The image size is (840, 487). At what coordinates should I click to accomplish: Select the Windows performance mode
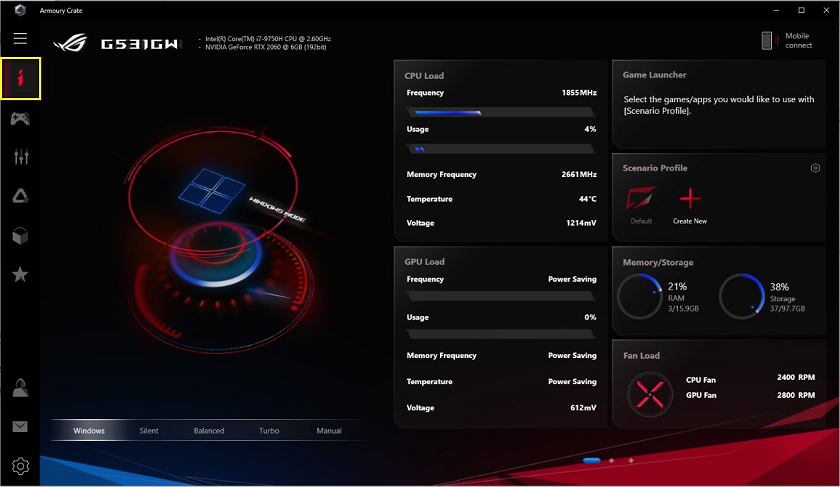[x=89, y=431]
